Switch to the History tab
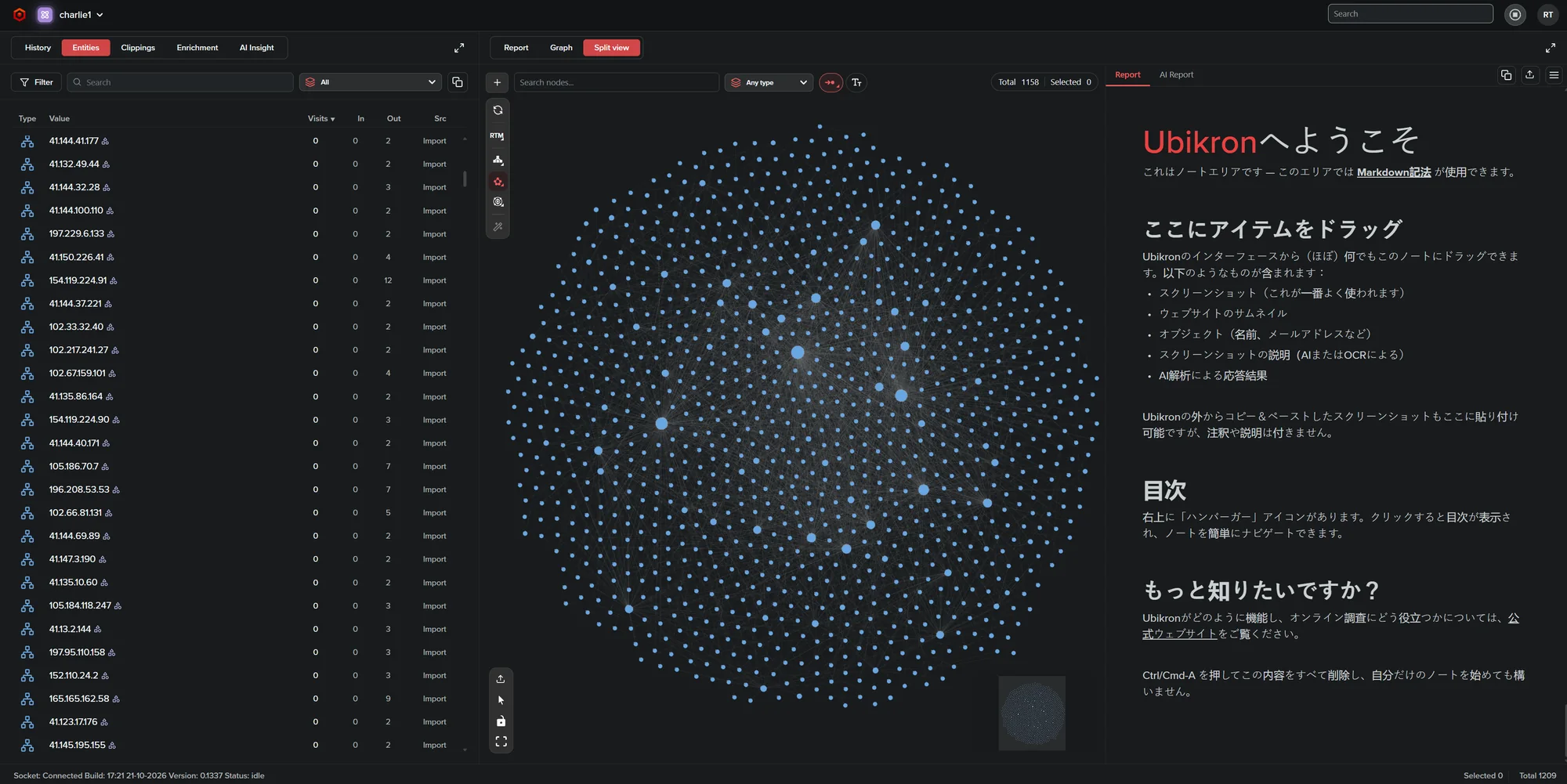Screen dimensions: 1567x784 (38, 48)
